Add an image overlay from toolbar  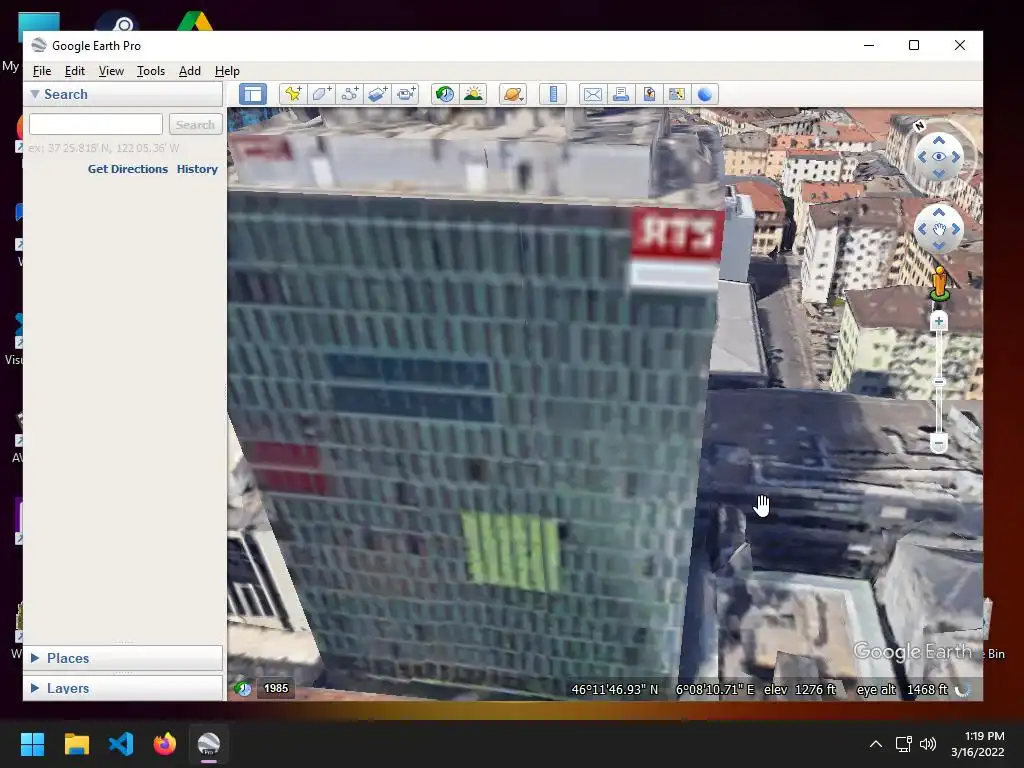[x=377, y=94]
